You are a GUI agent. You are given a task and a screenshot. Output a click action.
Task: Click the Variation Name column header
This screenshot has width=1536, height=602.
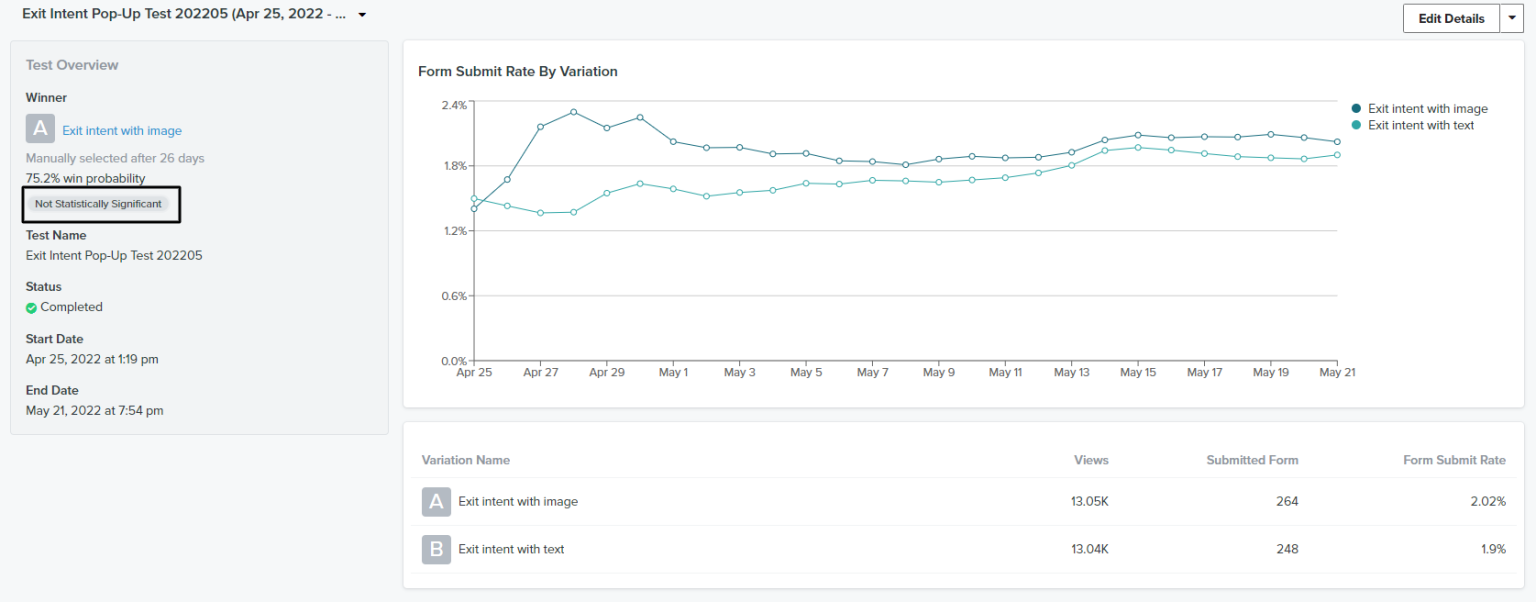[x=466, y=460]
